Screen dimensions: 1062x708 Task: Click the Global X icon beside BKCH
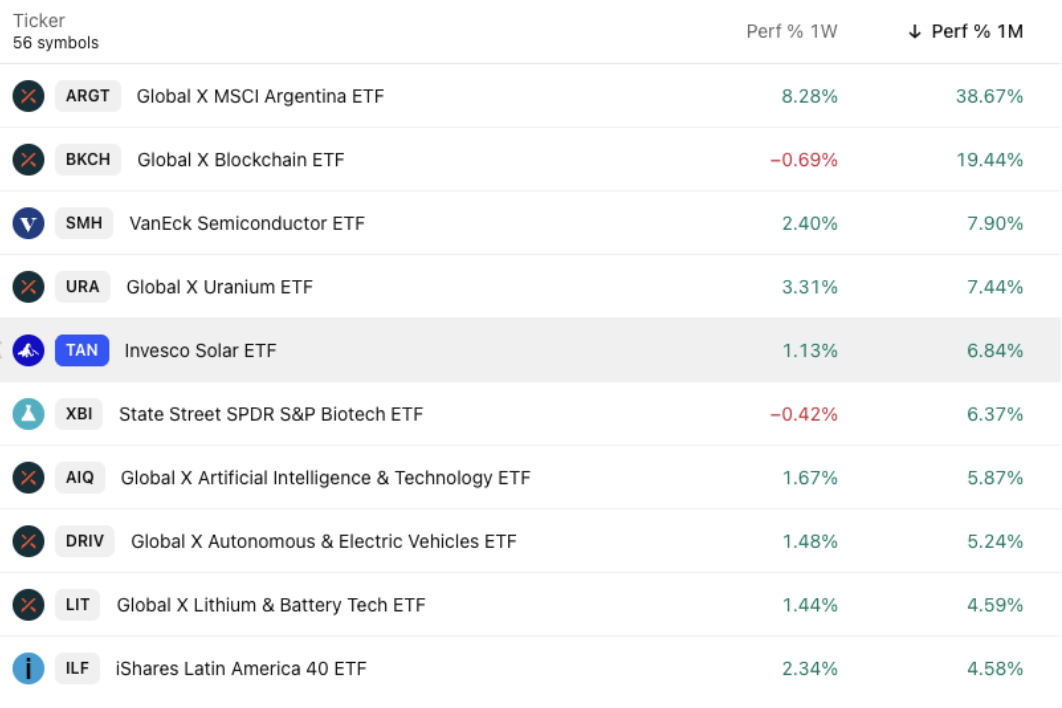tap(29, 159)
